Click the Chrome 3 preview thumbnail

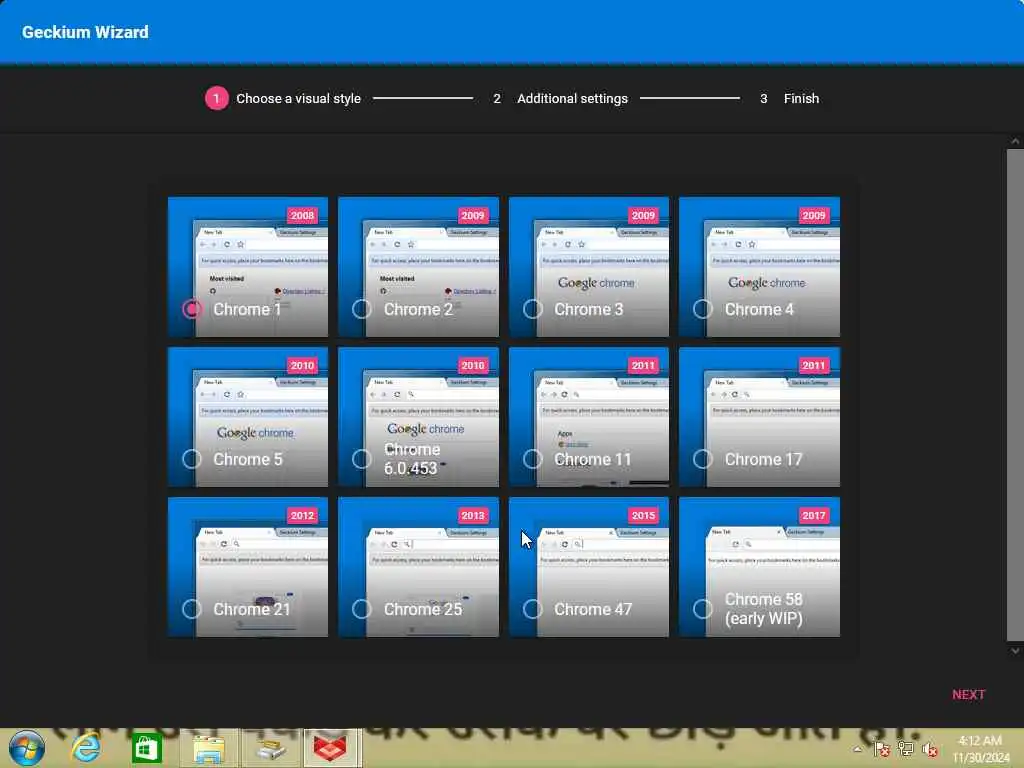tap(589, 266)
